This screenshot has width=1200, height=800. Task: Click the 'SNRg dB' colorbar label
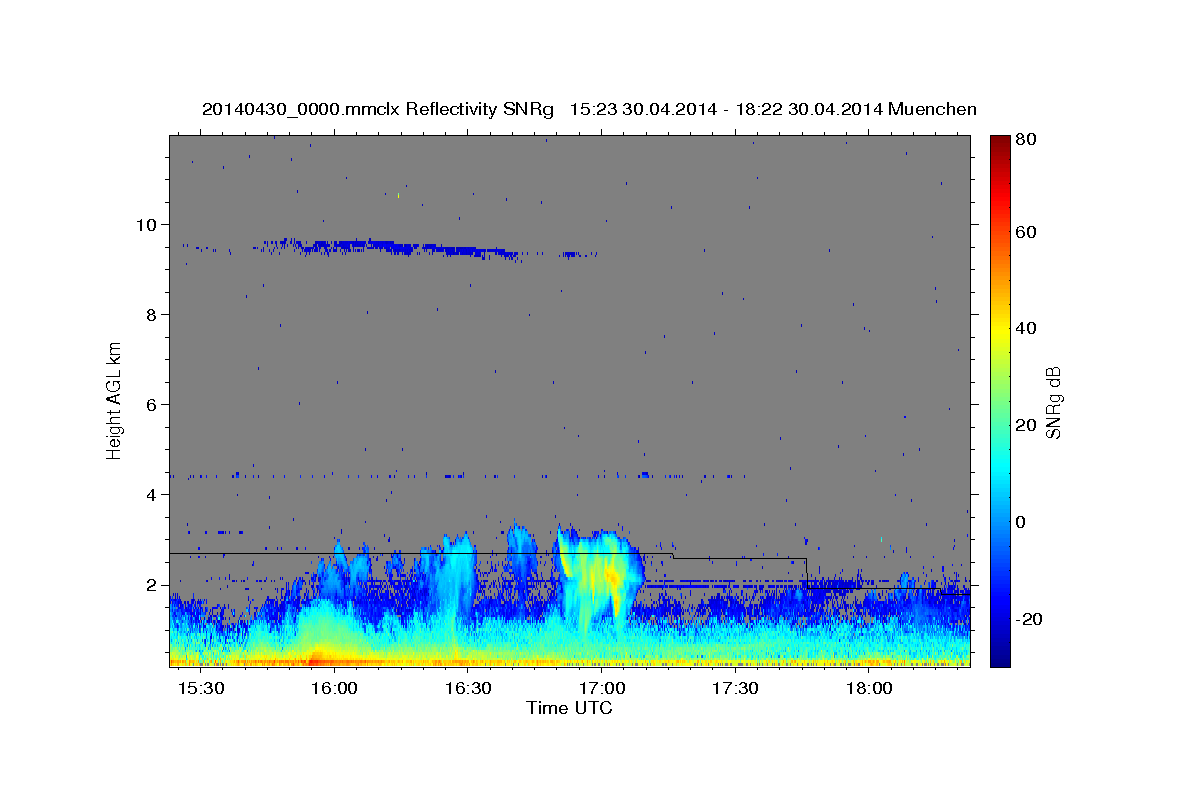(x=1053, y=402)
